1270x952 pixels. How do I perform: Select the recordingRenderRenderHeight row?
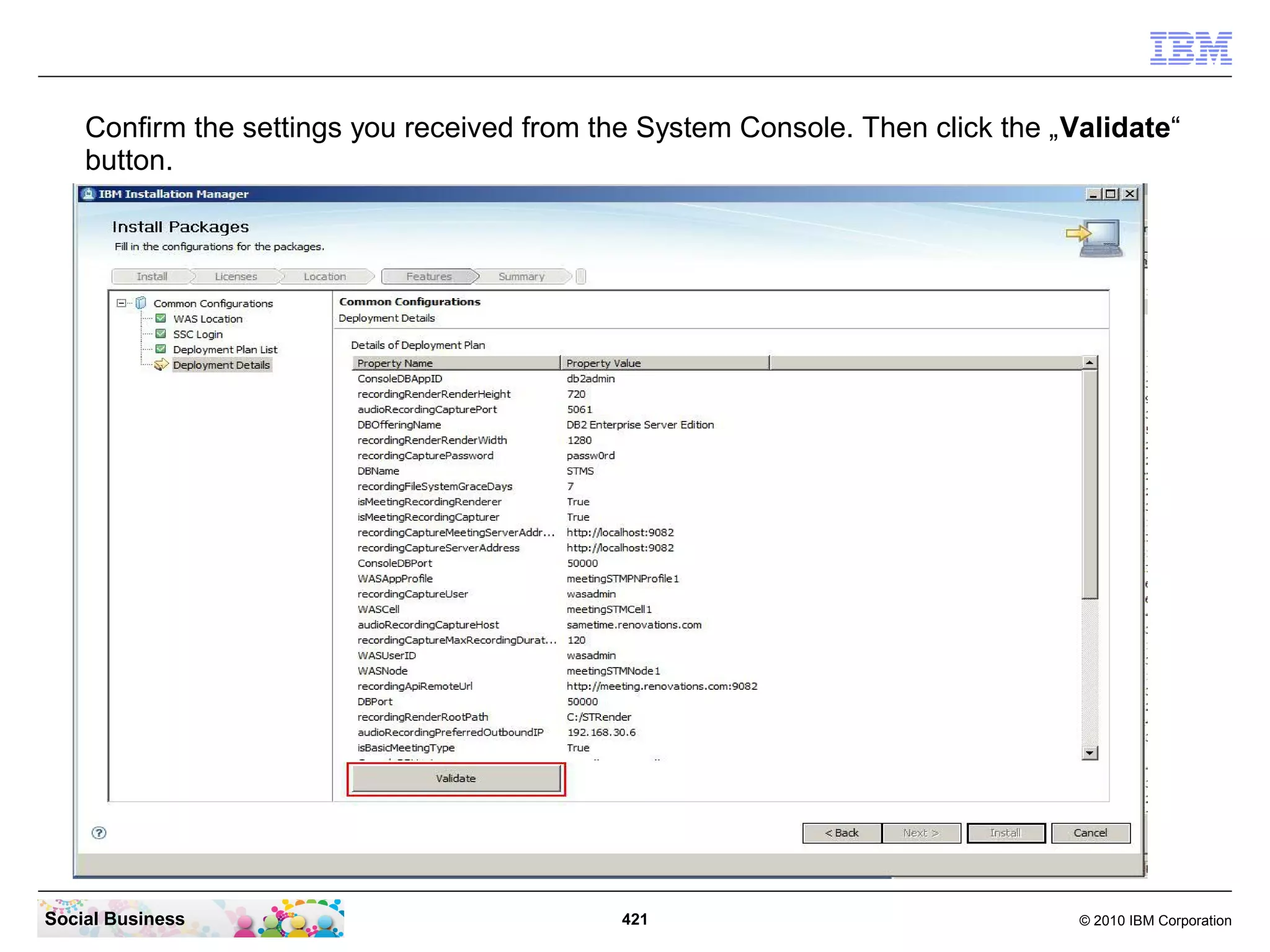(x=716, y=394)
